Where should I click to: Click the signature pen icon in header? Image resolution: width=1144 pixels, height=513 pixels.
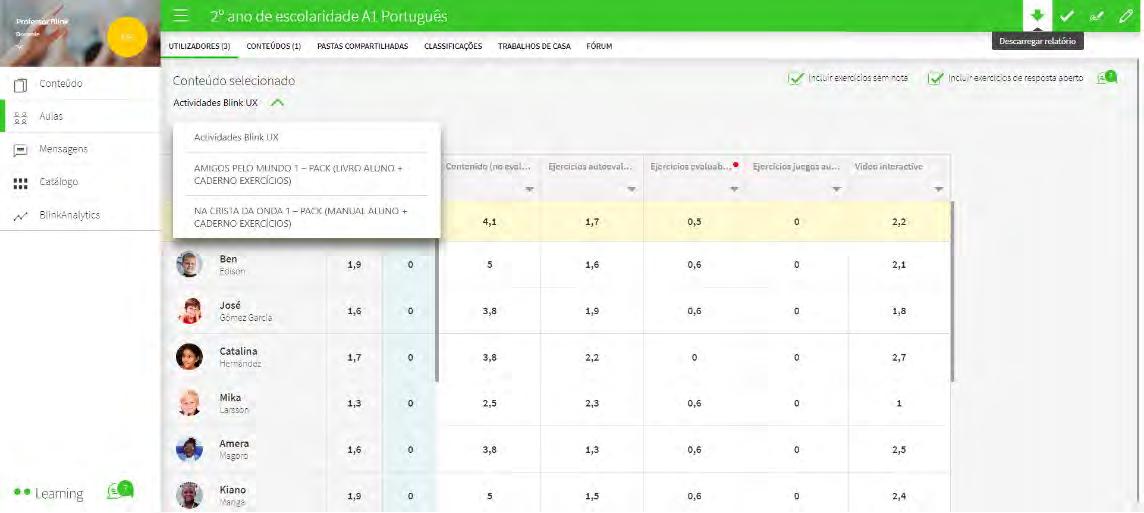coord(1096,16)
